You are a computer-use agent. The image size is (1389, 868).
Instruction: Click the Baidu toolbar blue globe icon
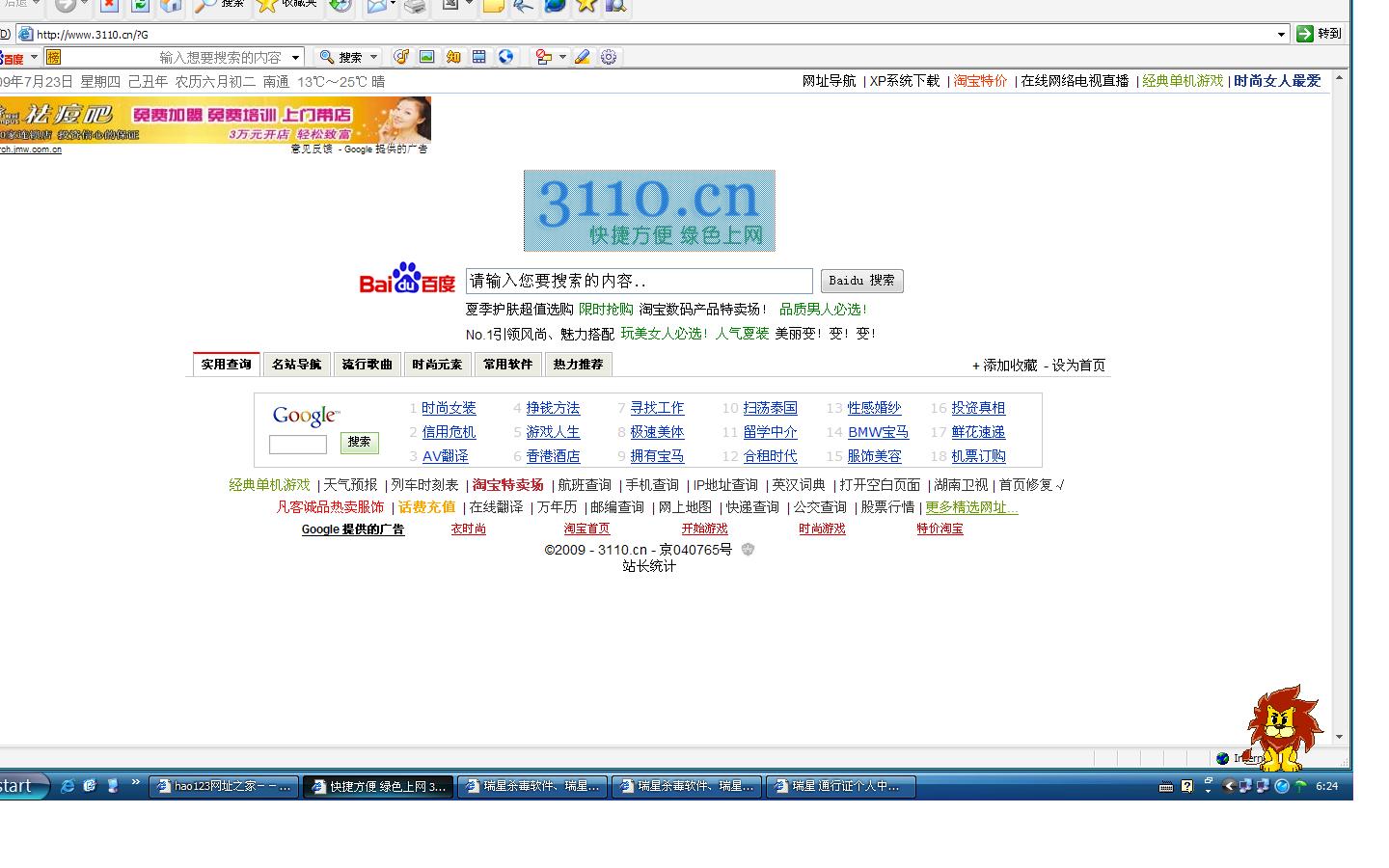point(505,57)
